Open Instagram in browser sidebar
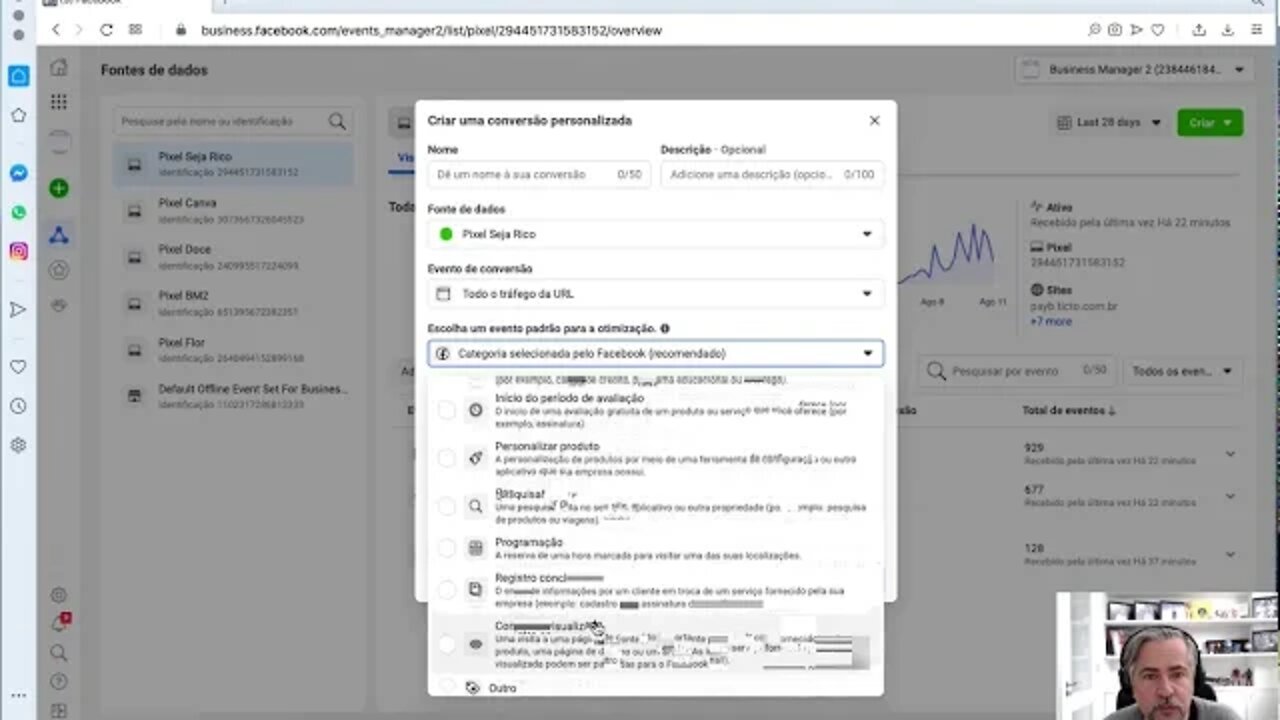 (18, 251)
